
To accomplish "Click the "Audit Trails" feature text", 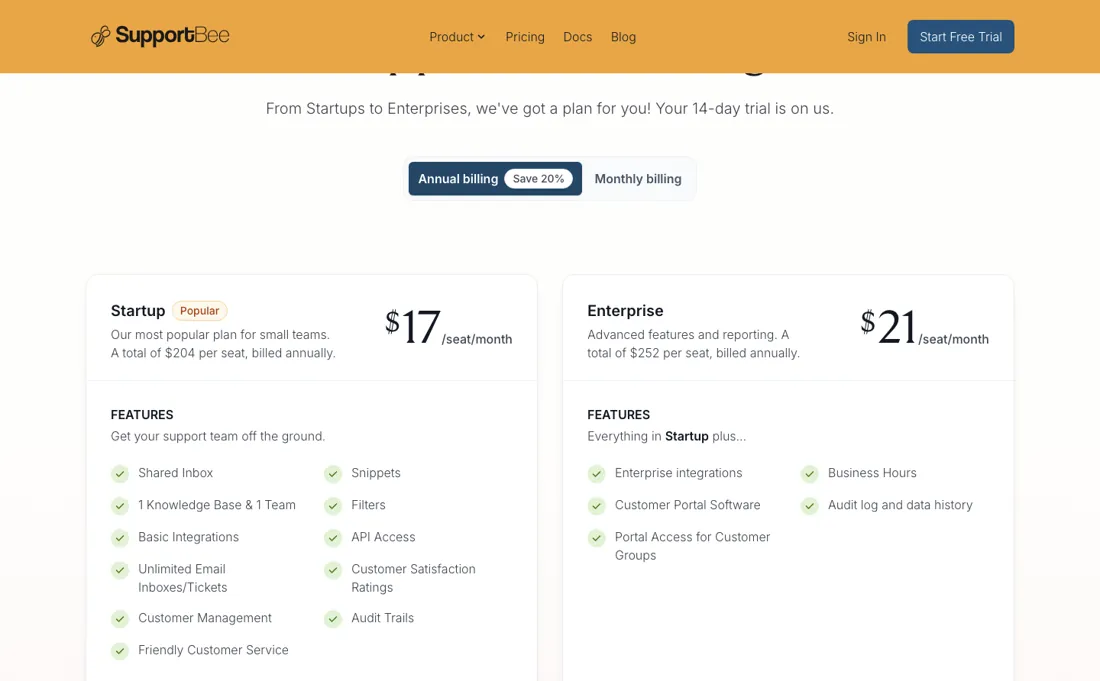I will pyautogui.click(x=382, y=618).
